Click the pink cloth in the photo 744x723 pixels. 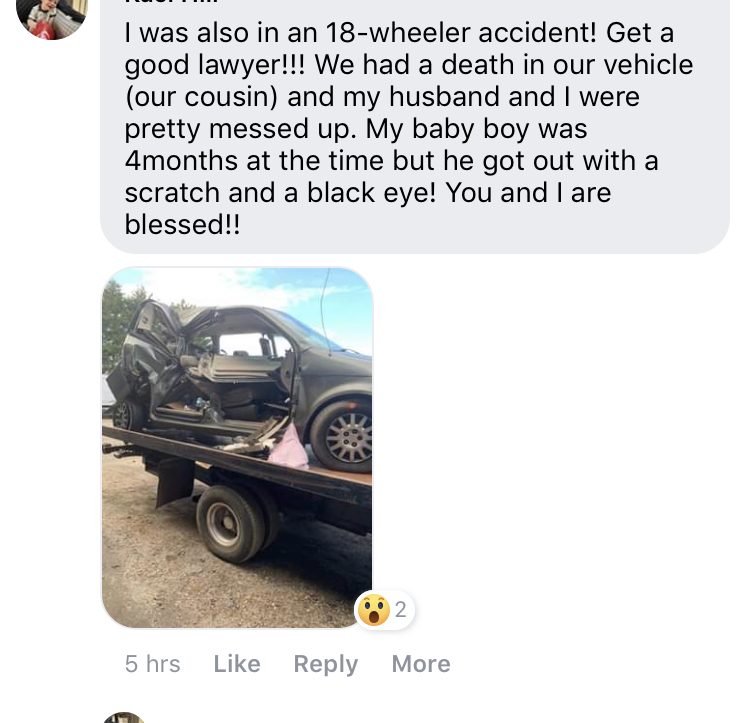(x=289, y=447)
